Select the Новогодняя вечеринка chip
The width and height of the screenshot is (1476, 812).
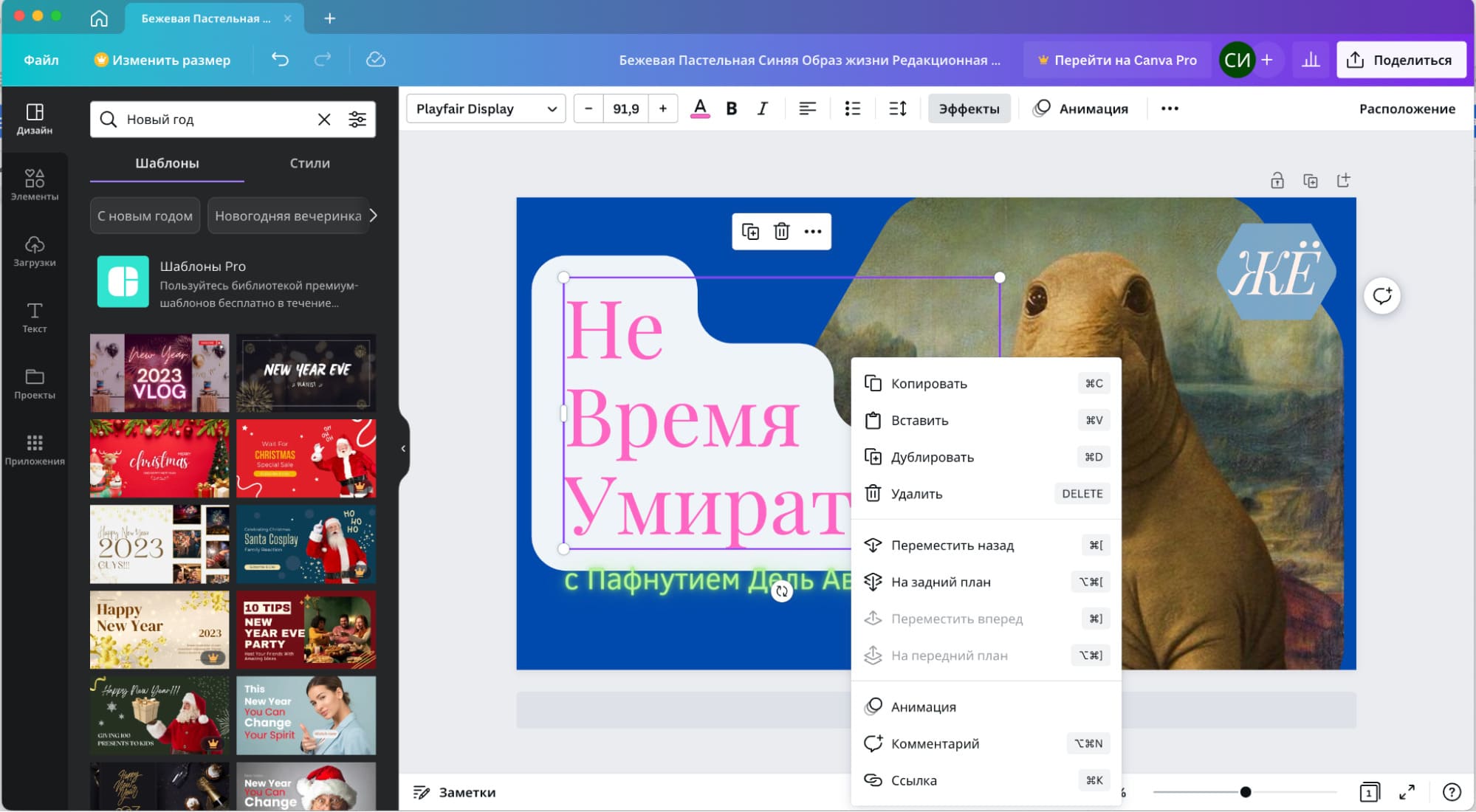(288, 216)
